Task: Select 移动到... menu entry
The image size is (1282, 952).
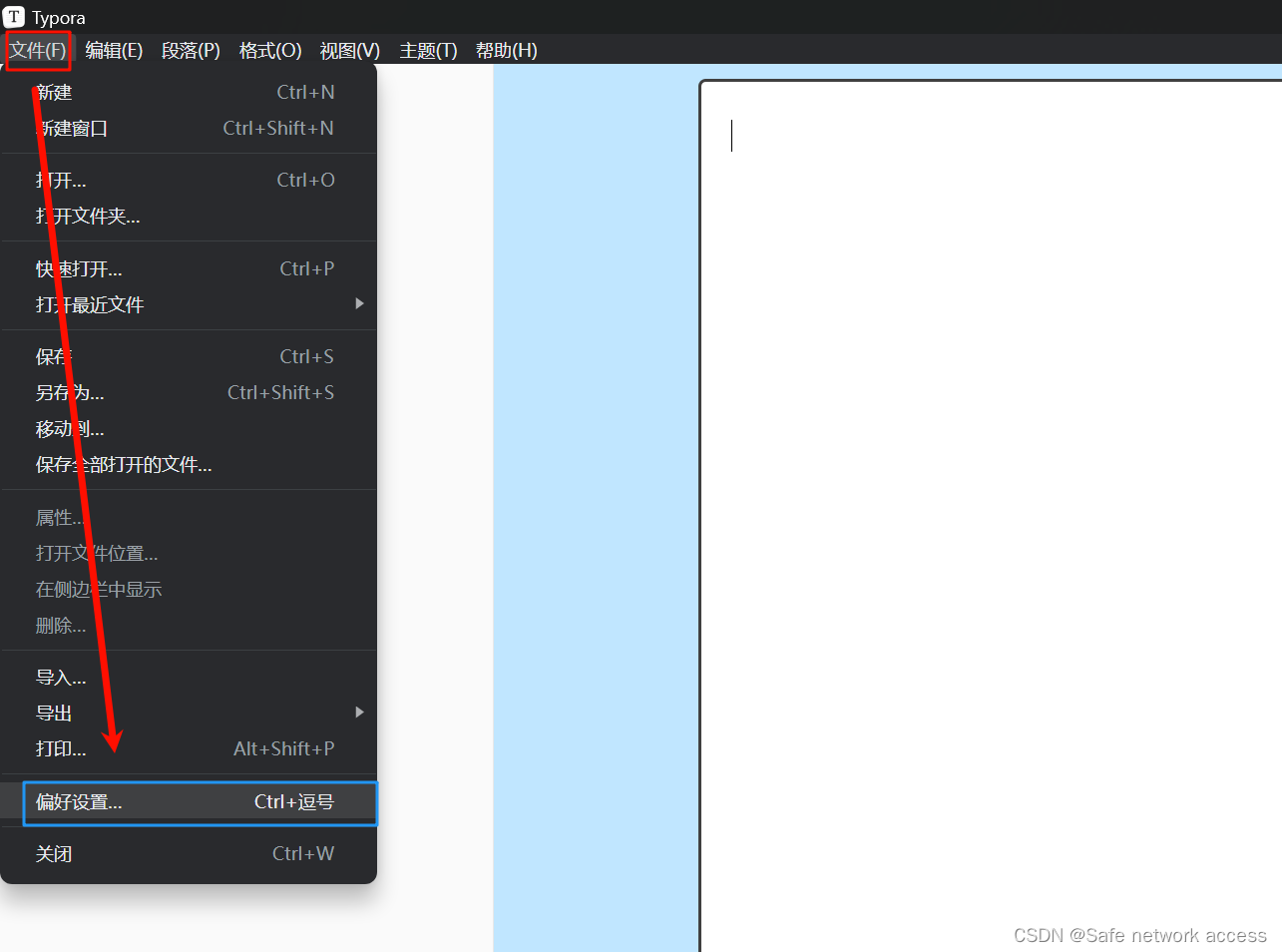Action: pos(189,429)
